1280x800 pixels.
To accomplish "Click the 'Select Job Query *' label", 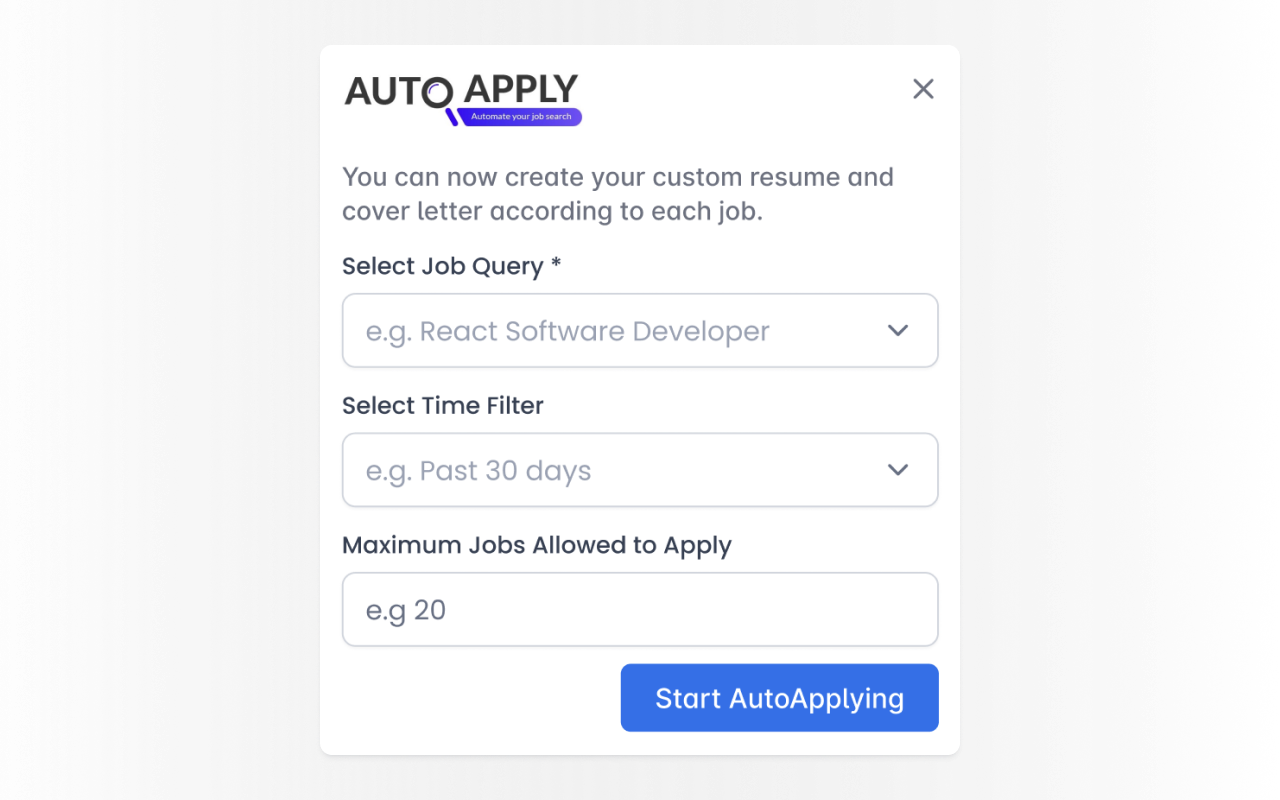I will 451,266.
